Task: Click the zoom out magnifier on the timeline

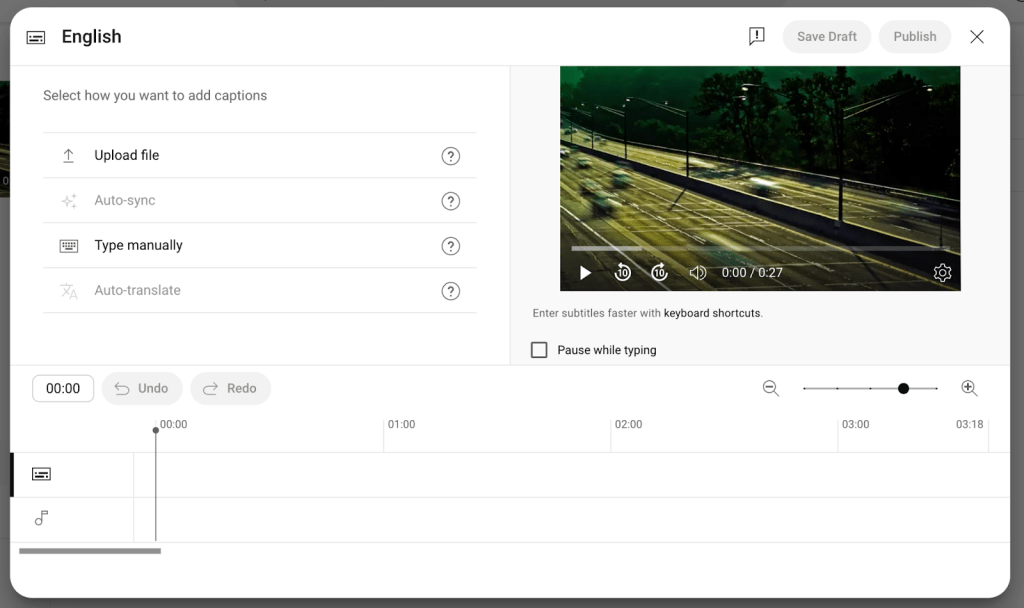Action: [771, 388]
